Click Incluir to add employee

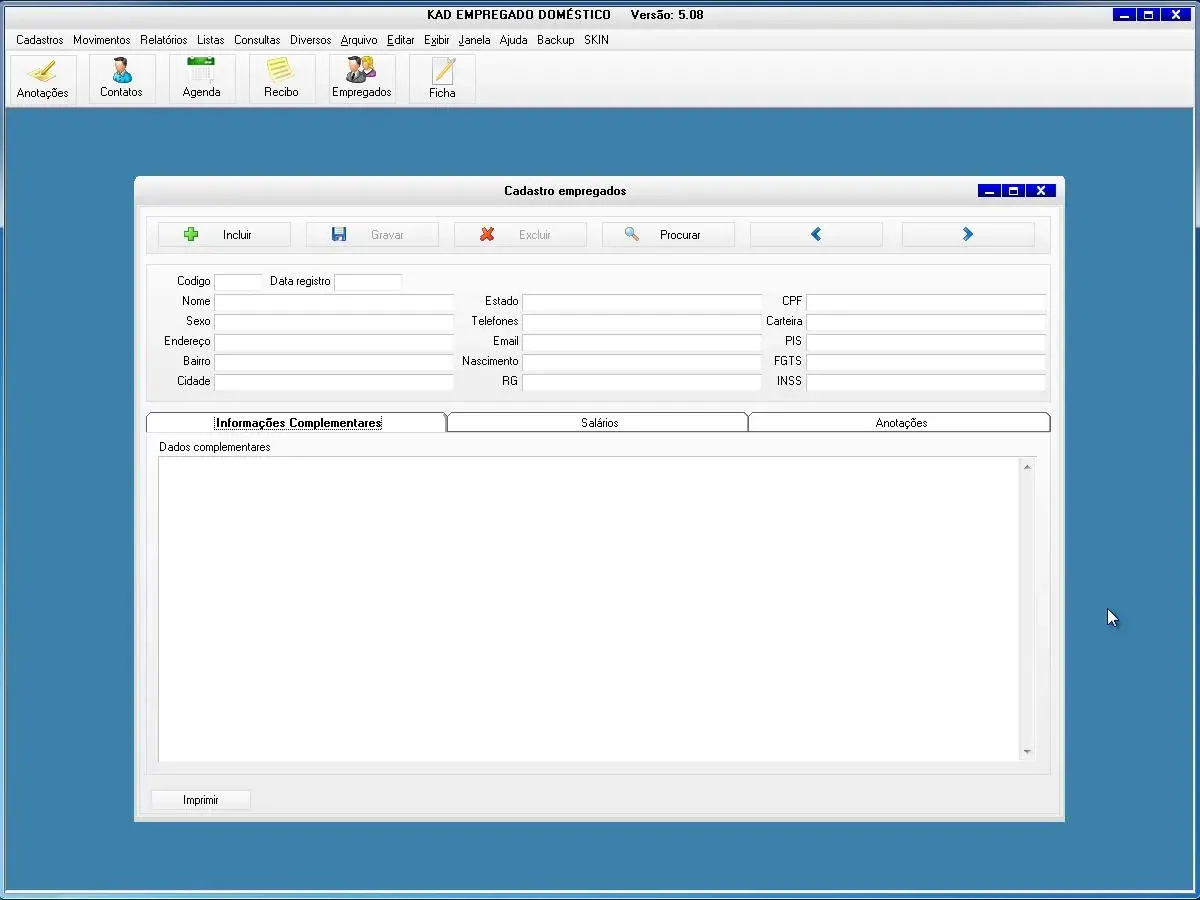click(224, 235)
